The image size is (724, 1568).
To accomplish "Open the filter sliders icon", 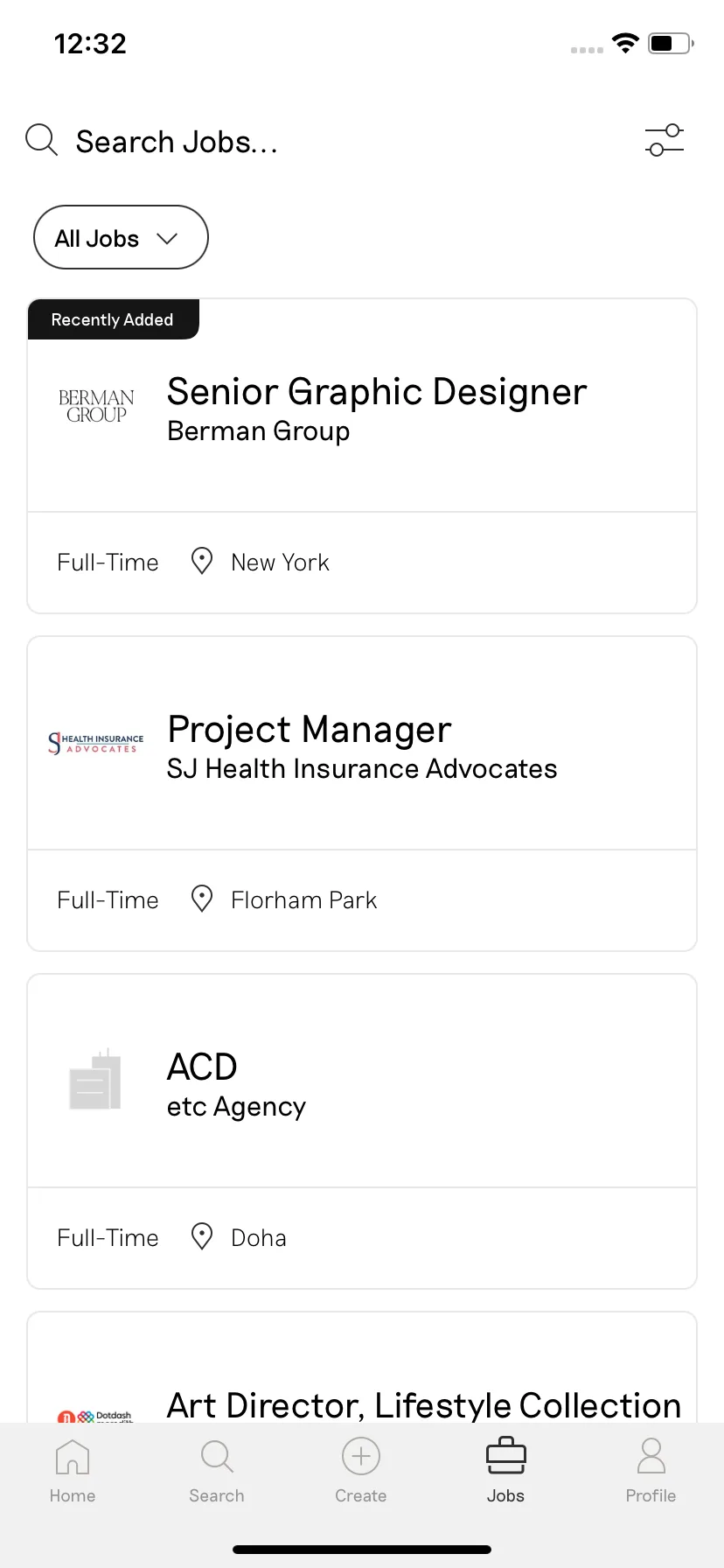I will click(x=665, y=140).
